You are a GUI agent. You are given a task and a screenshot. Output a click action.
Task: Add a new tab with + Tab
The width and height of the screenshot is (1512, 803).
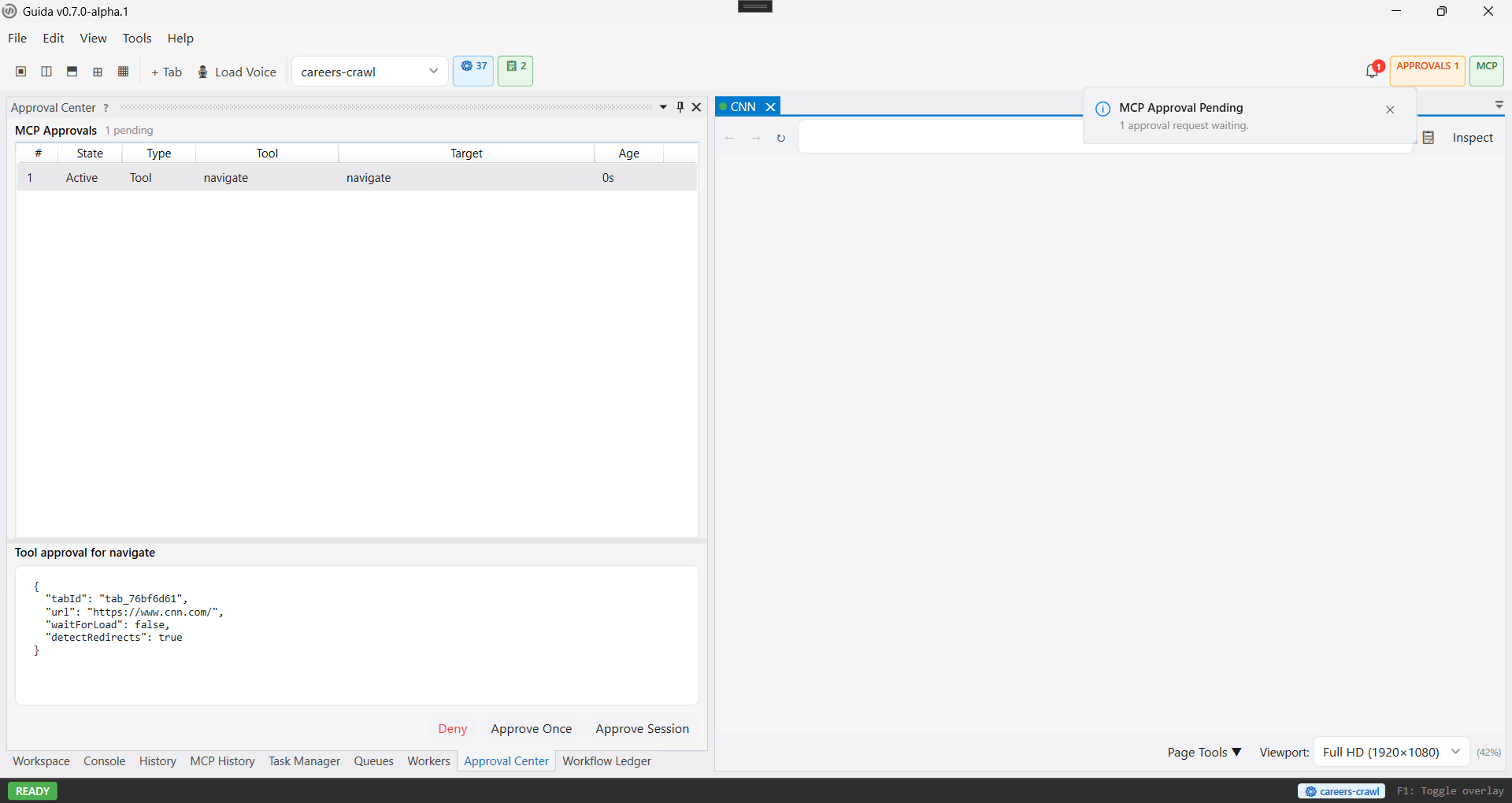166,72
